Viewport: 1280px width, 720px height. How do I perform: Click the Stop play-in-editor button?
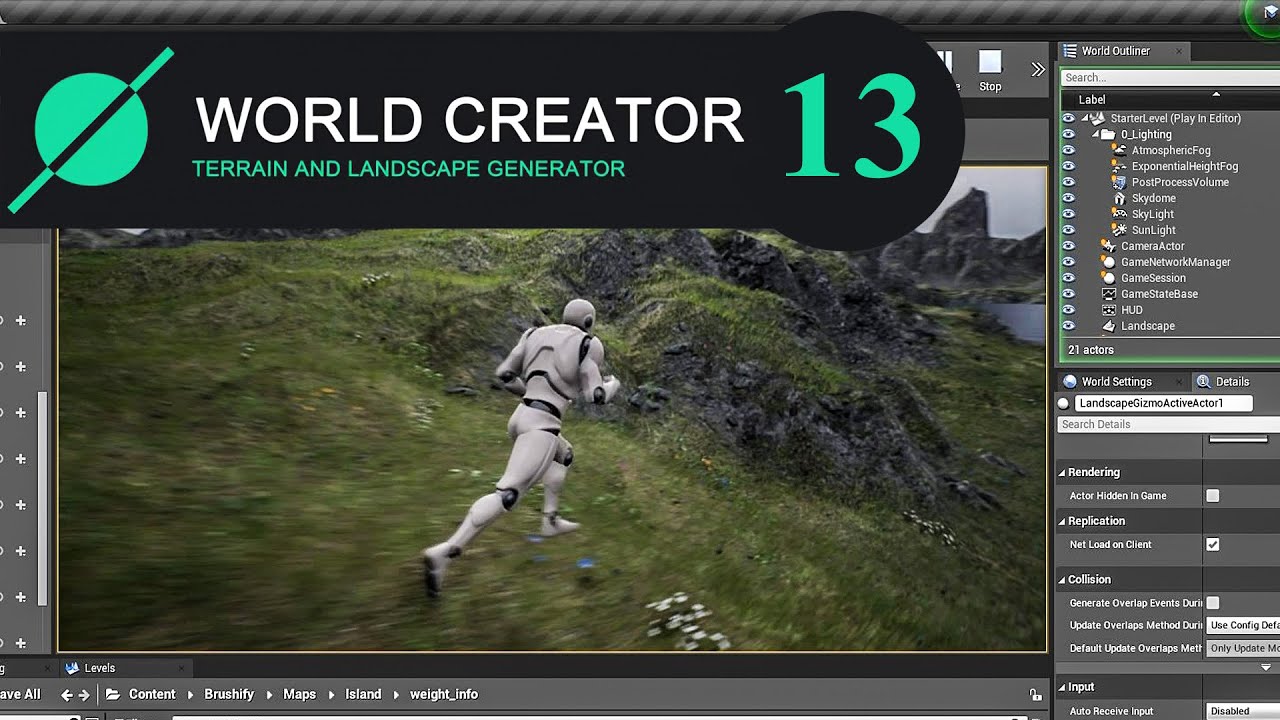click(990, 72)
